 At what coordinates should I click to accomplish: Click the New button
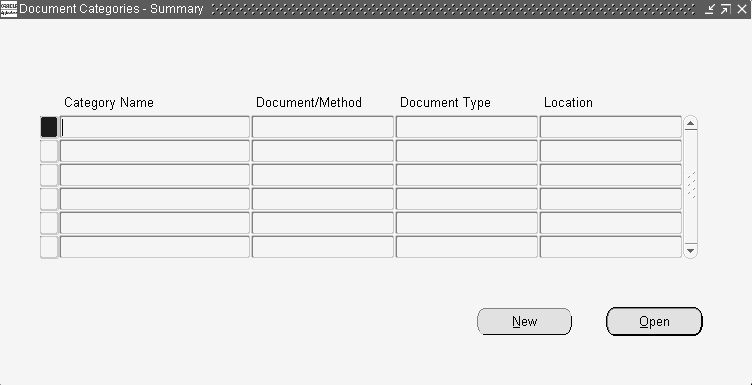point(524,321)
